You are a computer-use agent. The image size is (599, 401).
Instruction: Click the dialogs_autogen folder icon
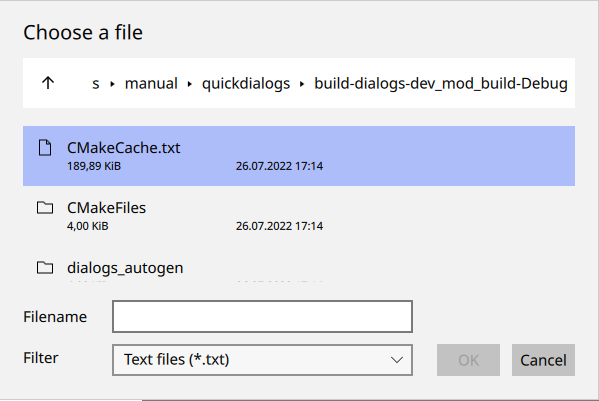(45, 268)
